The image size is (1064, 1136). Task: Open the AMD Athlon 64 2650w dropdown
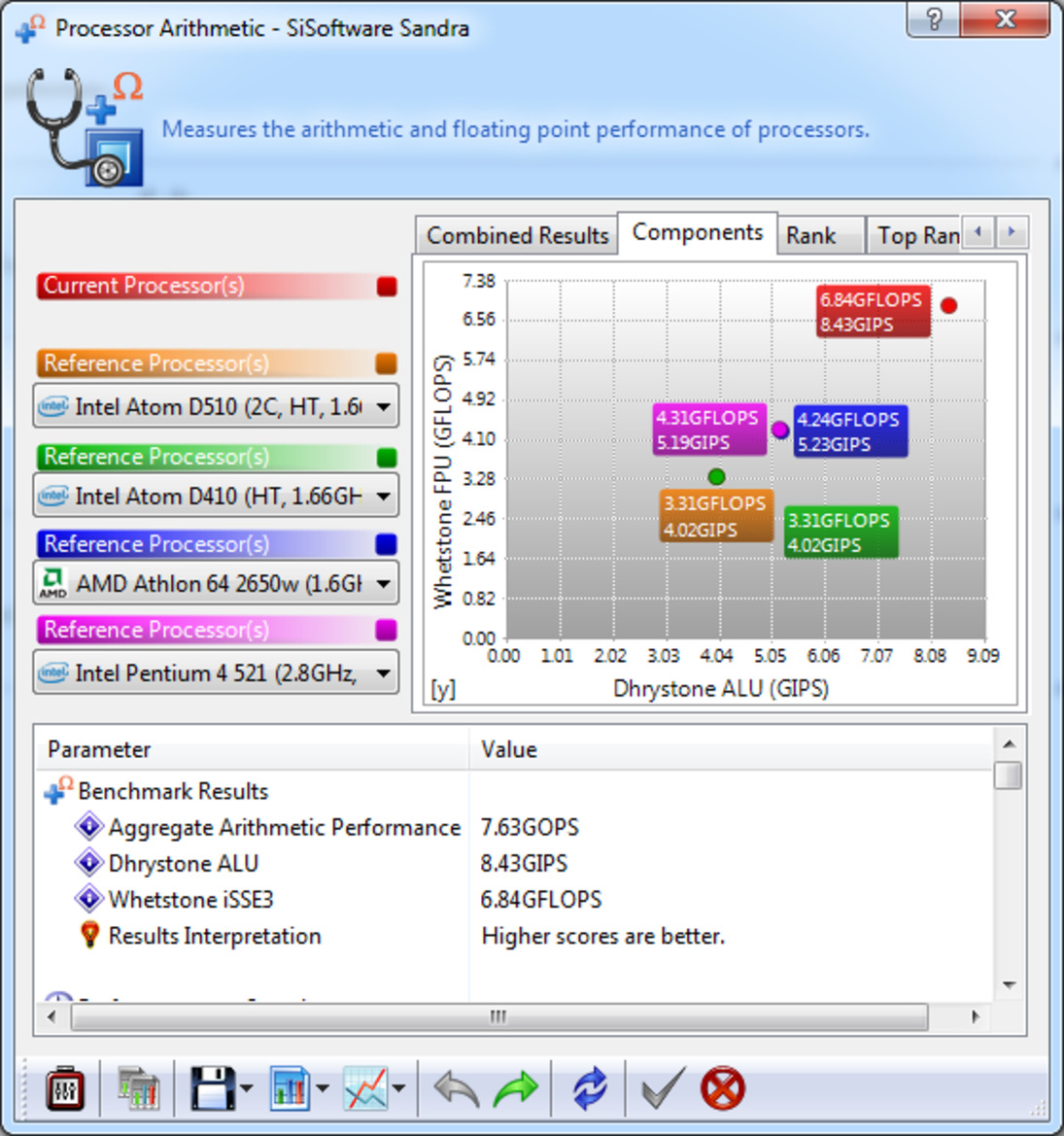pyautogui.click(x=216, y=583)
